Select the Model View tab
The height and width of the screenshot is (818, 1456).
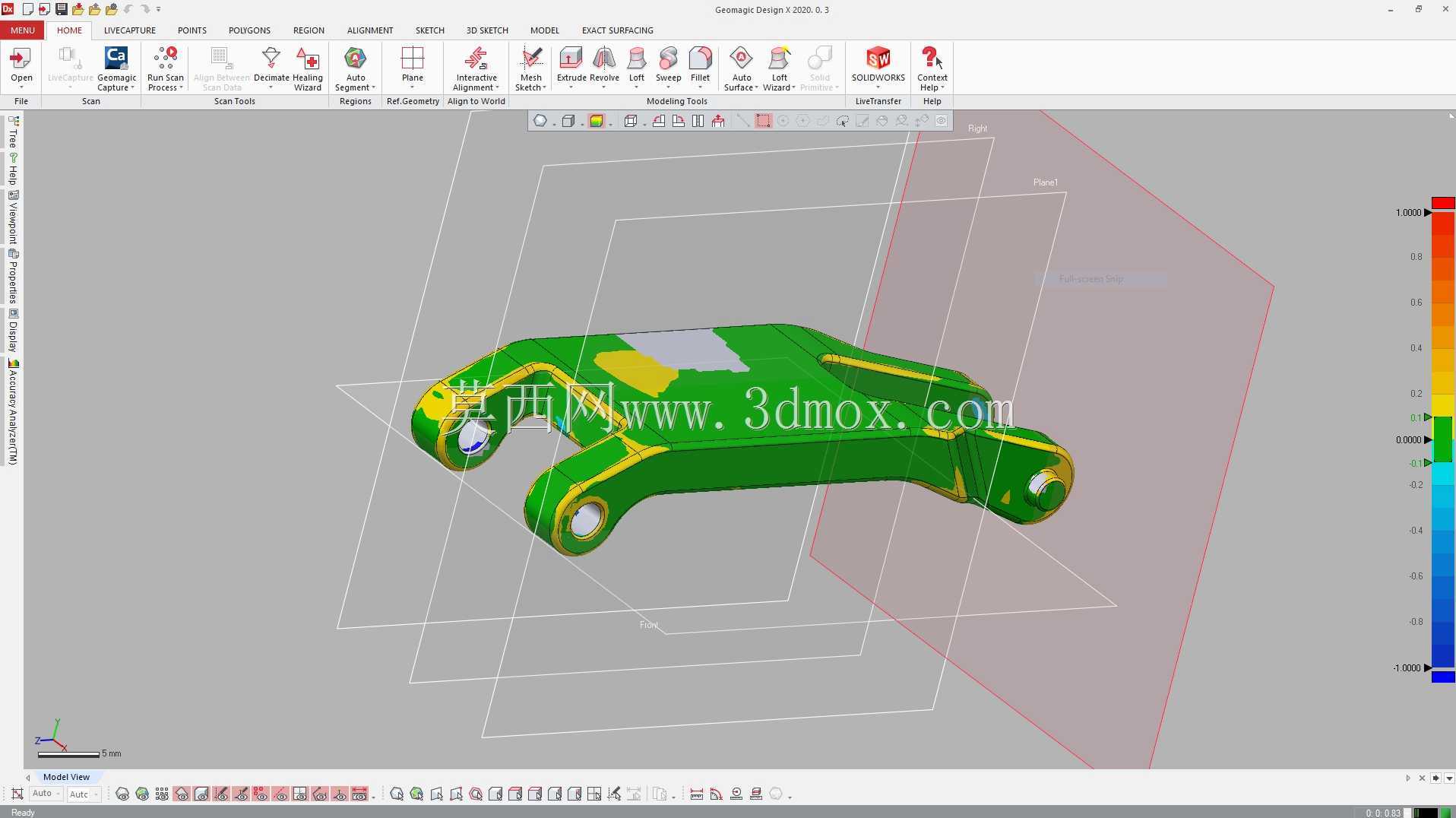click(x=66, y=777)
